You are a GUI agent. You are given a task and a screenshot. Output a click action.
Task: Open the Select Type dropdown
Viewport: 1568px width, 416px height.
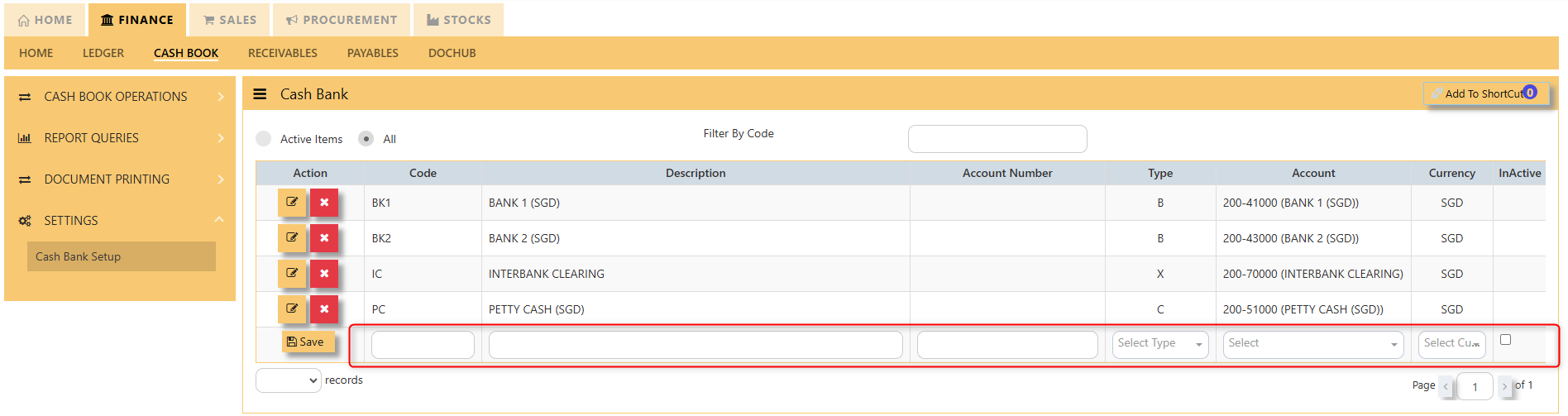click(1160, 344)
